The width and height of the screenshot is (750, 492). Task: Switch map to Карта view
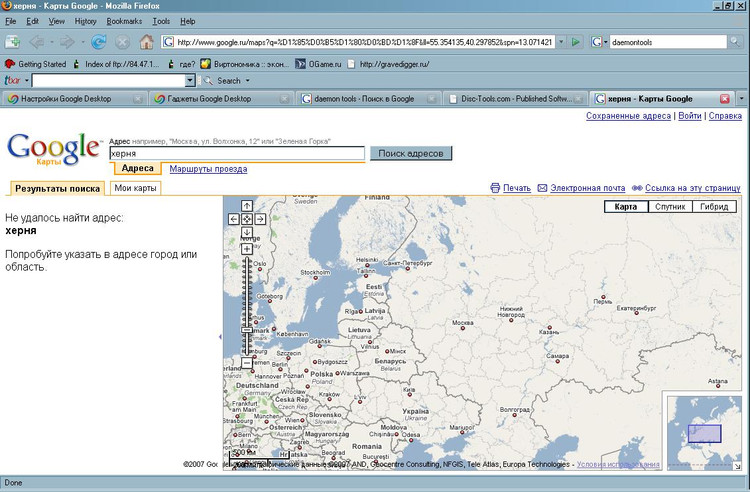tap(626, 207)
